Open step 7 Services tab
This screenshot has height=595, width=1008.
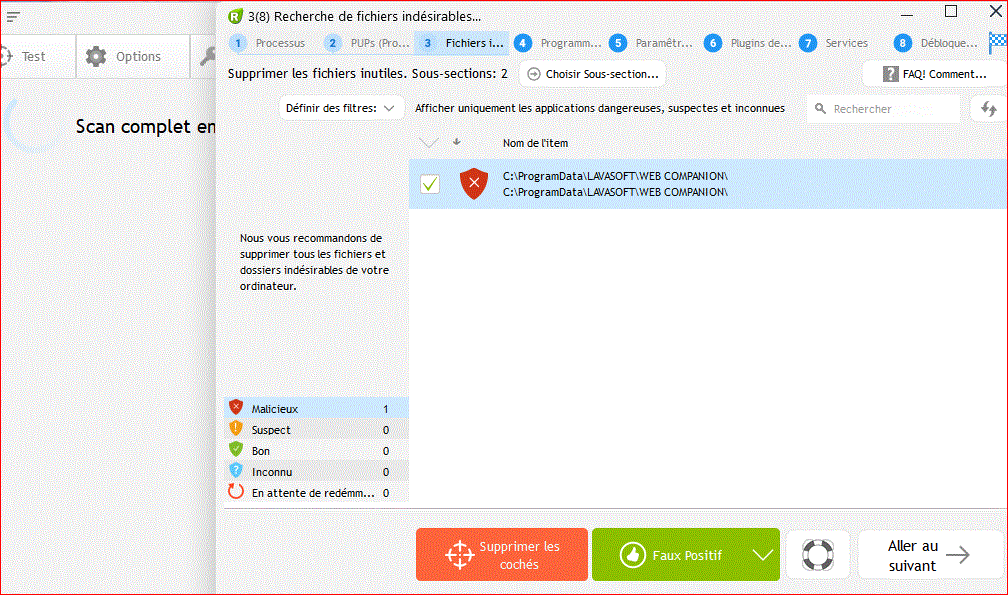point(834,43)
